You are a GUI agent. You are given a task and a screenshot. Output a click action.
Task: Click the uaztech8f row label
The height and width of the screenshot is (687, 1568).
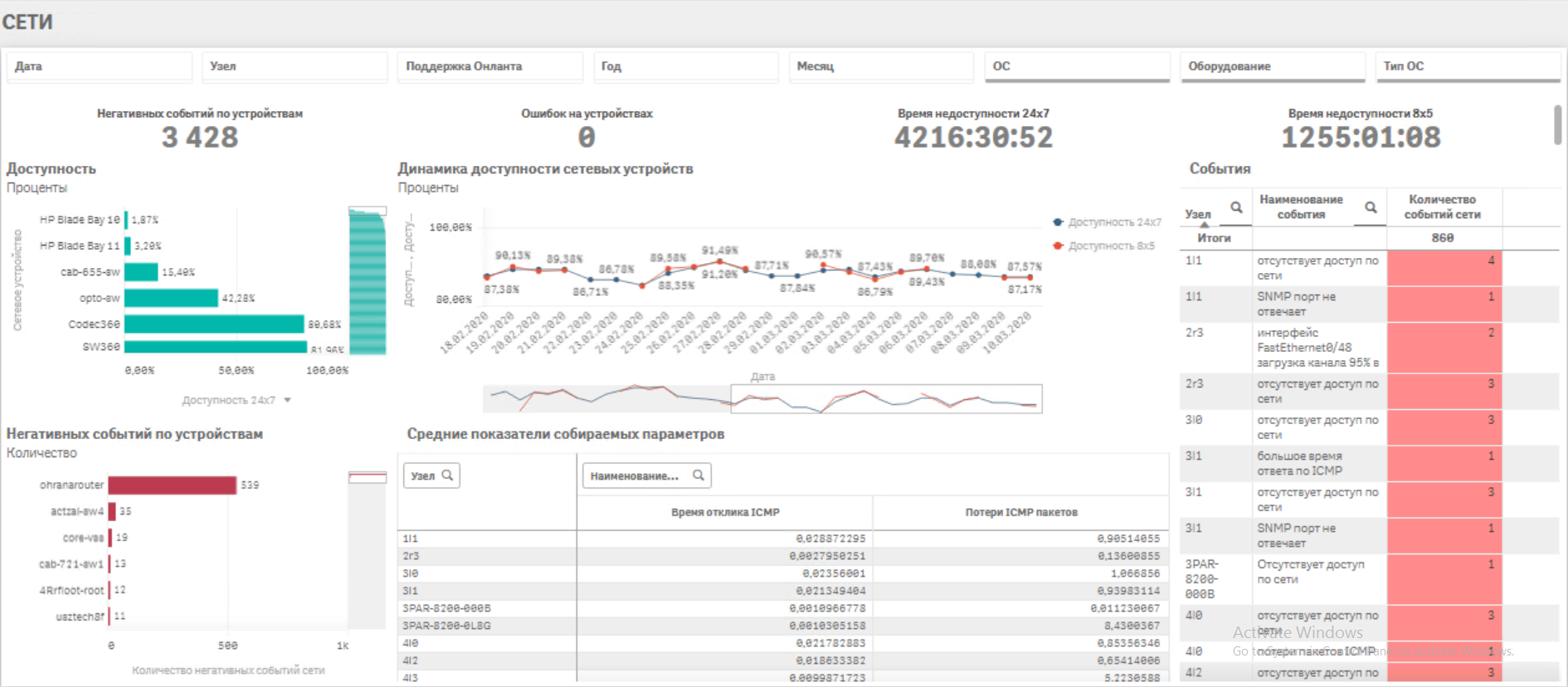point(80,616)
